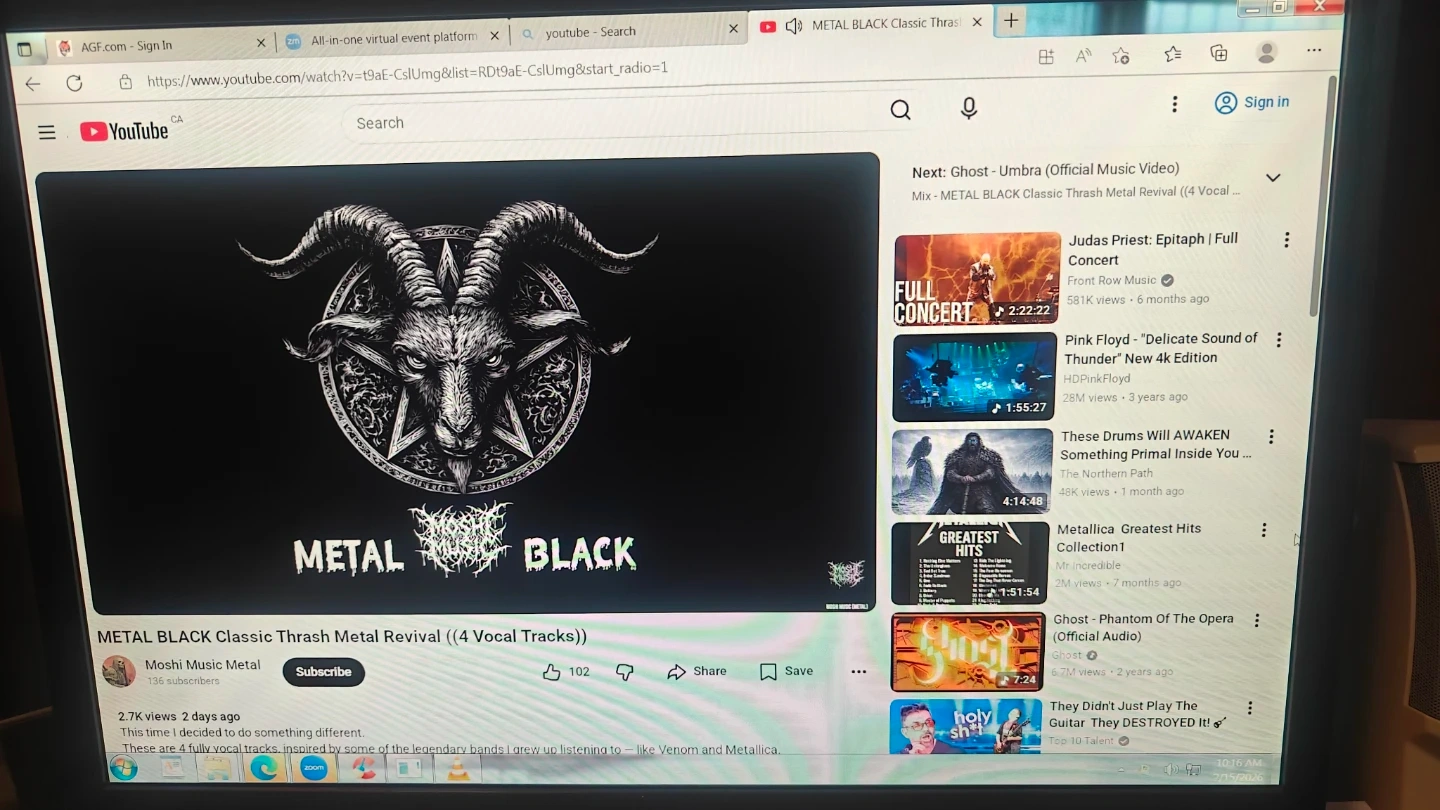Click the magnifier search icon

[x=900, y=110]
